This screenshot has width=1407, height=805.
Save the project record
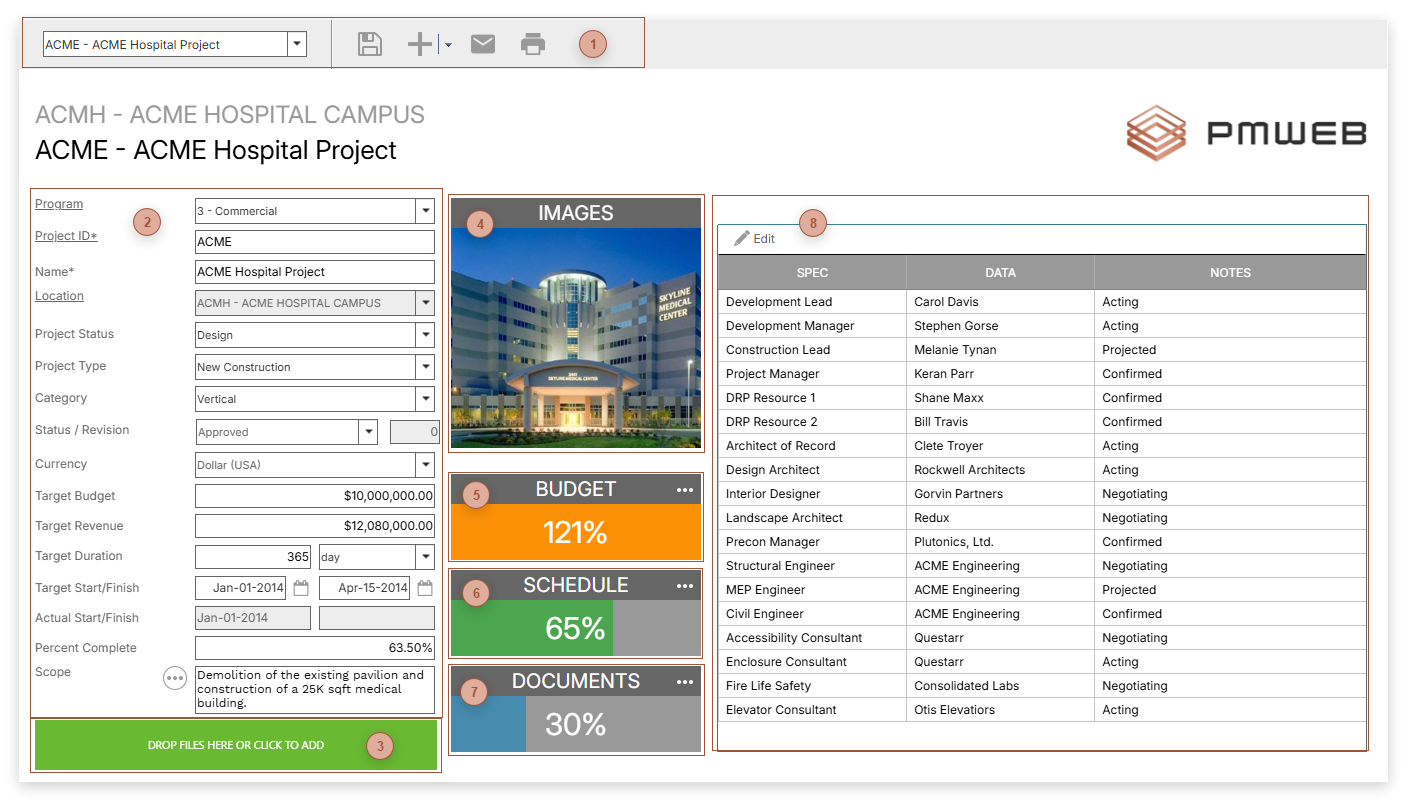[x=369, y=43]
